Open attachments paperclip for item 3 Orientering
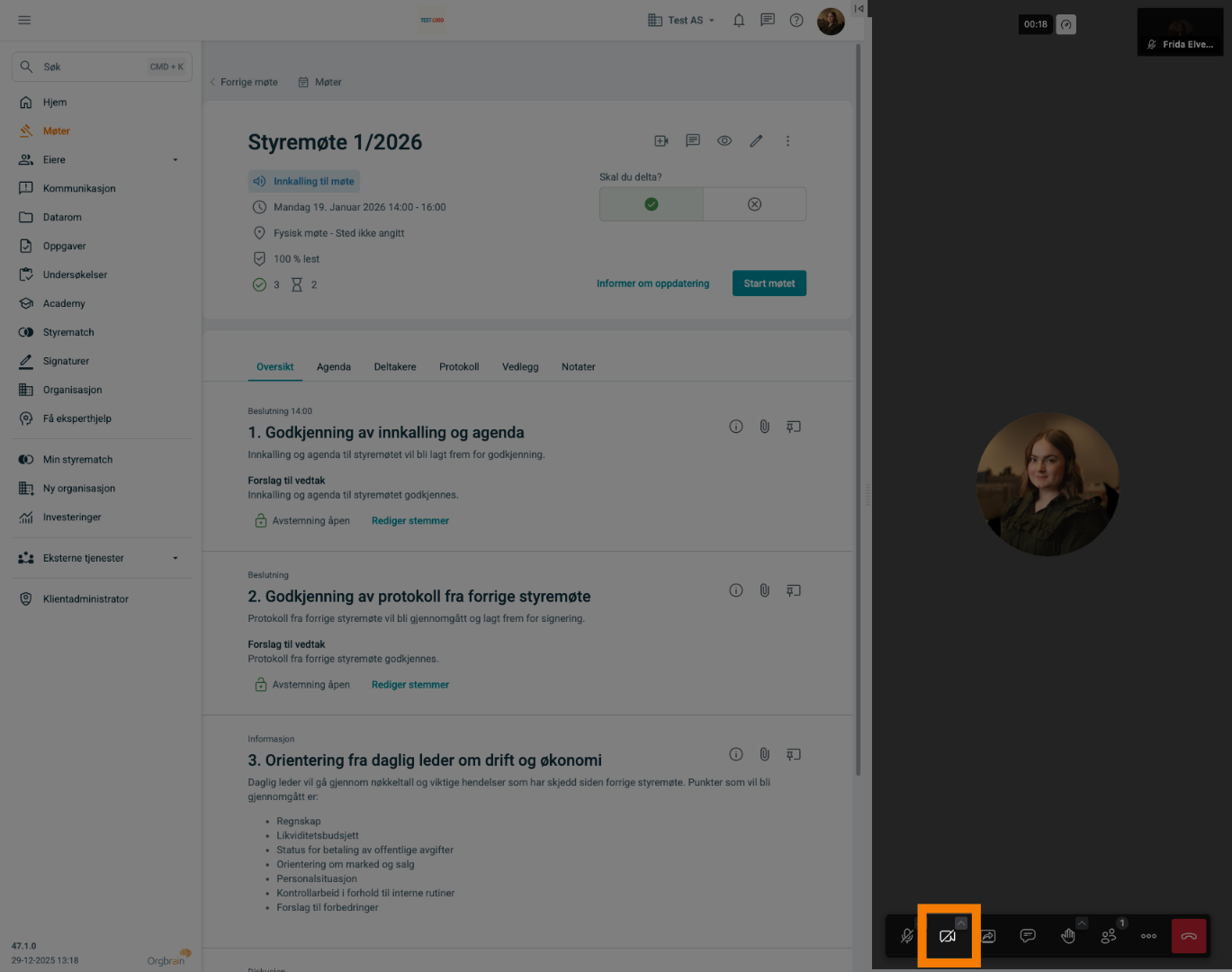This screenshot has height=972, width=1232. coord(764,754)
